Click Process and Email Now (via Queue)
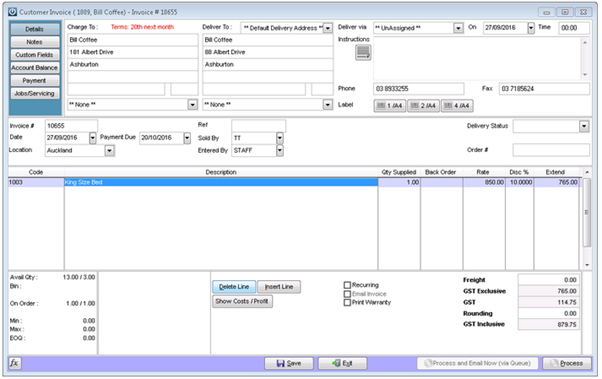 (x=478, y=363)
